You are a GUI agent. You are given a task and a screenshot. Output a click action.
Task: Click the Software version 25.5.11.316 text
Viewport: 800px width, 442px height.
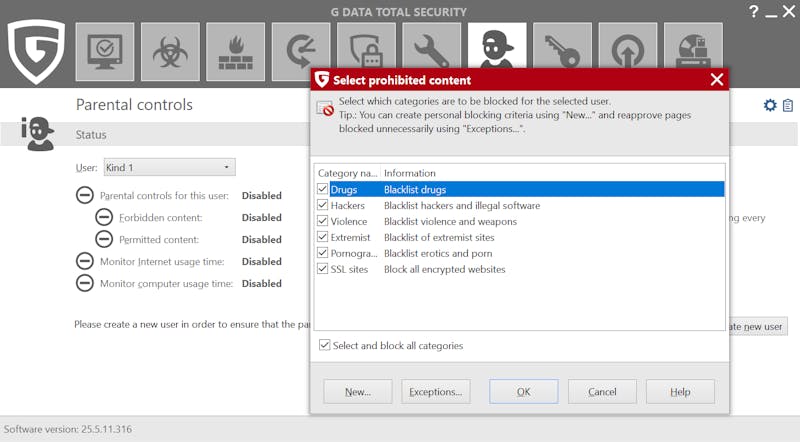point(68,429)
